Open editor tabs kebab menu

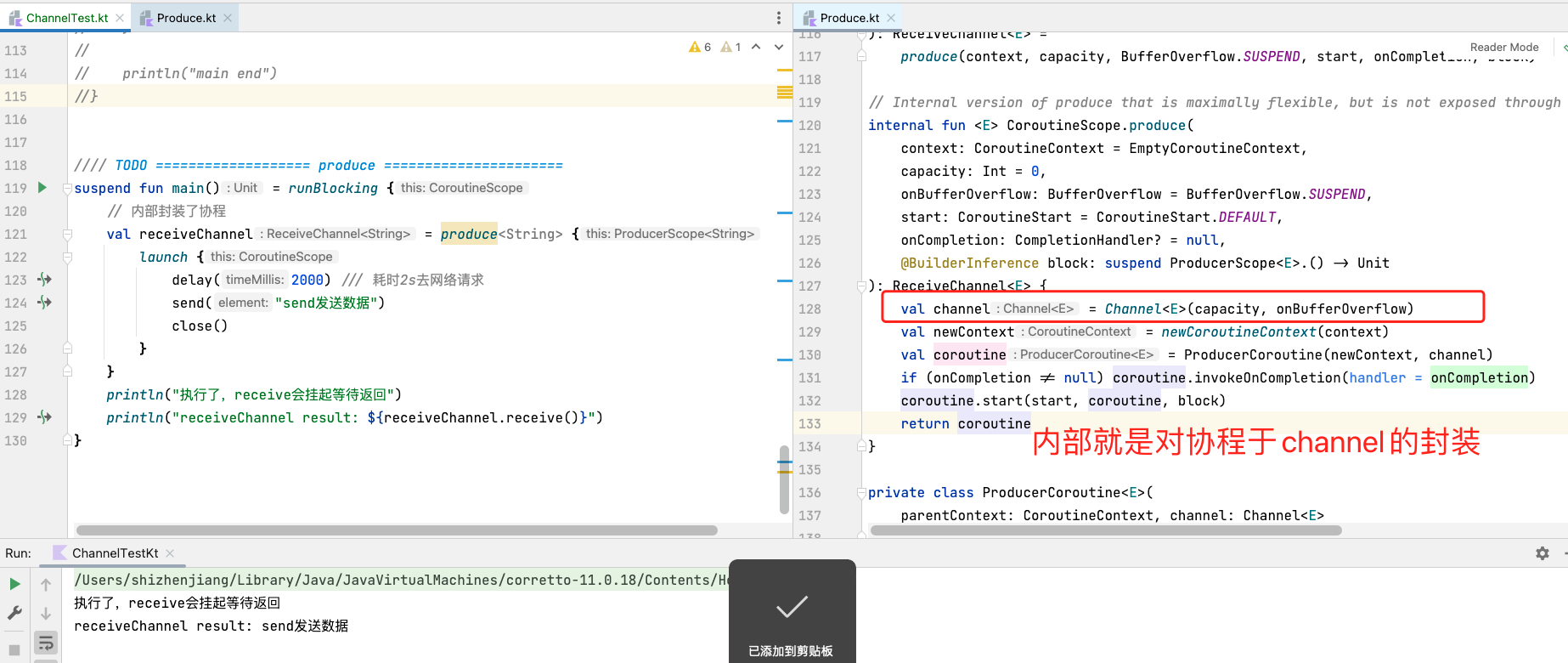pos(779,18)
